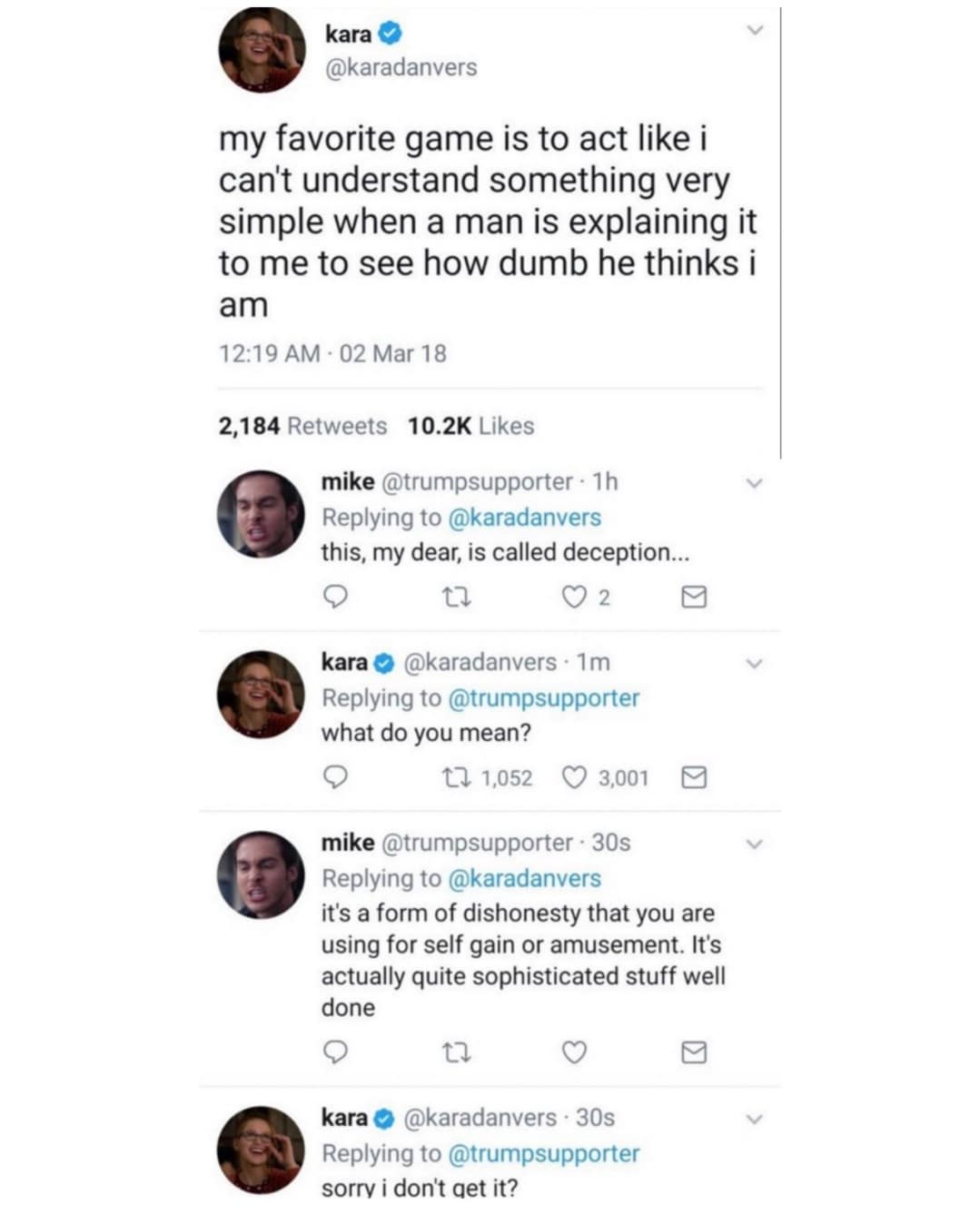Viewport: 980px width, 1225px height.
Task: Send kara's reply via Direct Message
Action: (x=693, y=777)
